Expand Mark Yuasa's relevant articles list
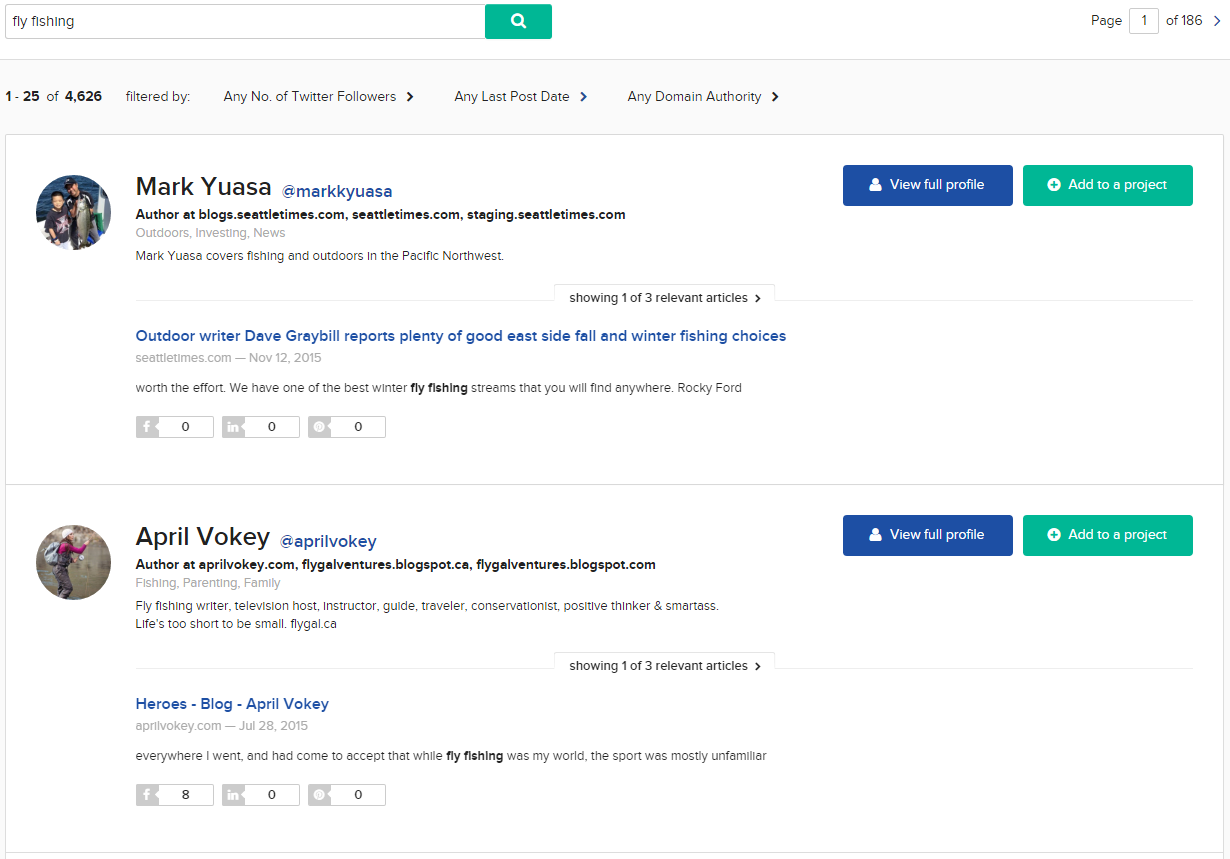Viewport: 1230px width, 859px height. point(665,298)
